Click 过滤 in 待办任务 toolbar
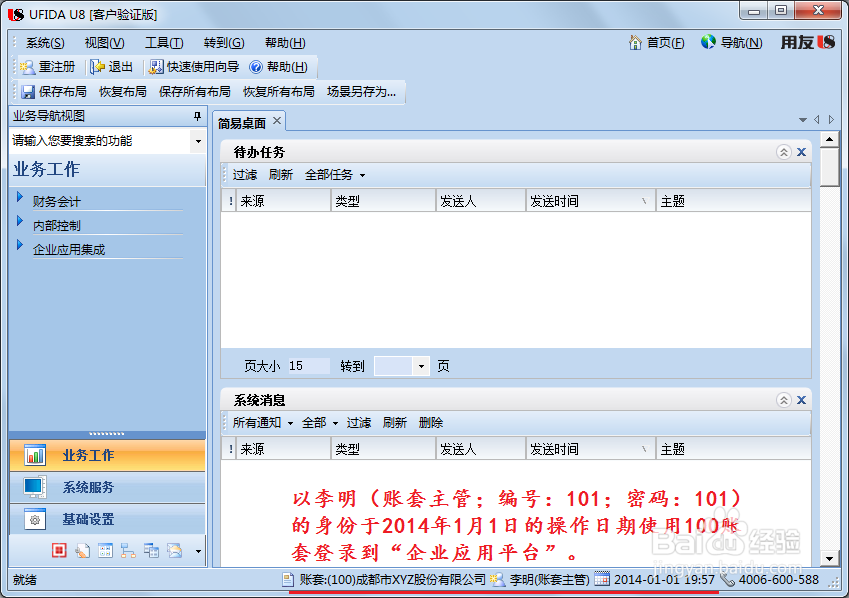The width and height of the screenshot is (849, 598). click(245, 175)
